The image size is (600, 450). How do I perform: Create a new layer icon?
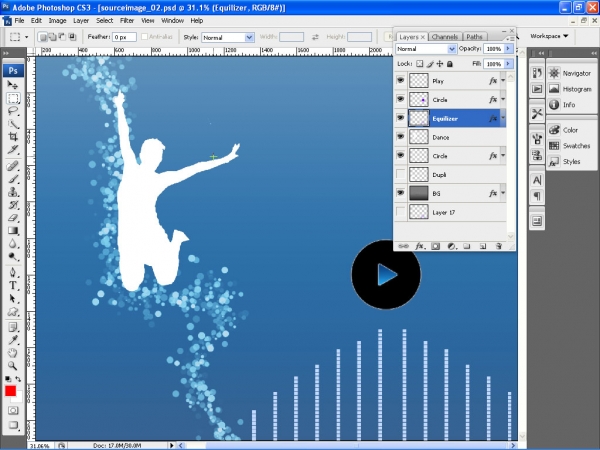coord(483,246)
